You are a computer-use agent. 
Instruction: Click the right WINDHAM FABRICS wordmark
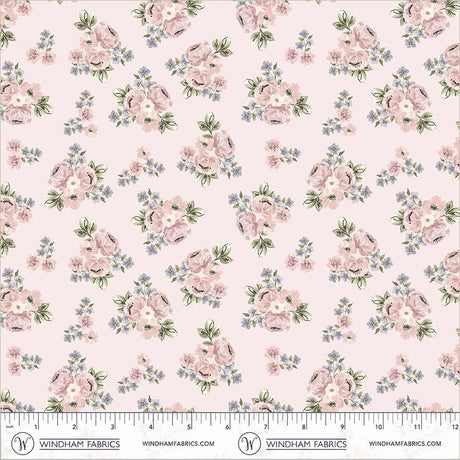306,444
